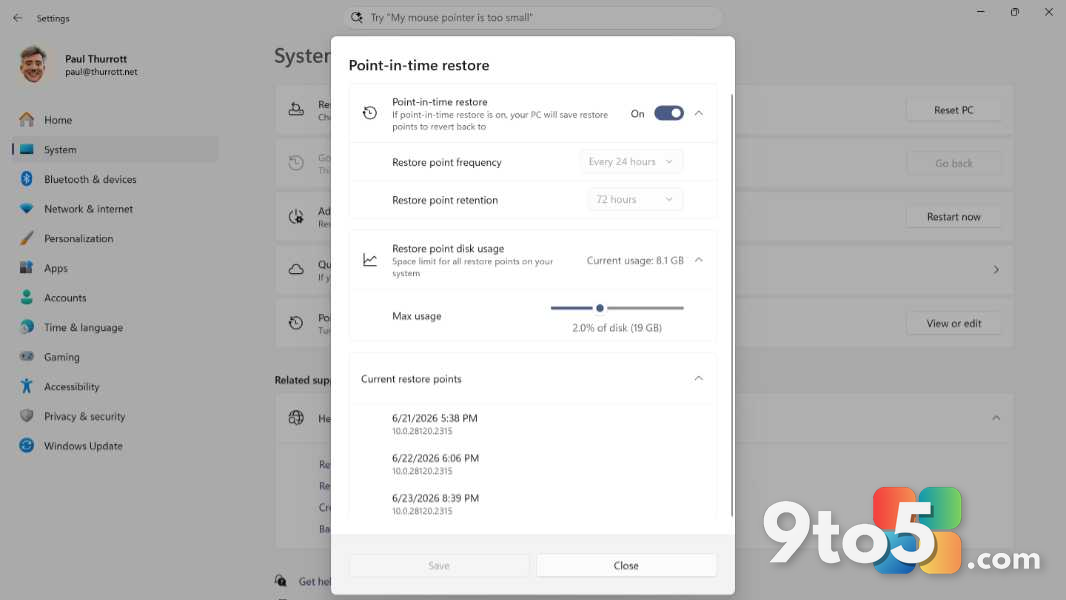Click the Reset PC row icon
1066x600 pixels.
(296, 109)
